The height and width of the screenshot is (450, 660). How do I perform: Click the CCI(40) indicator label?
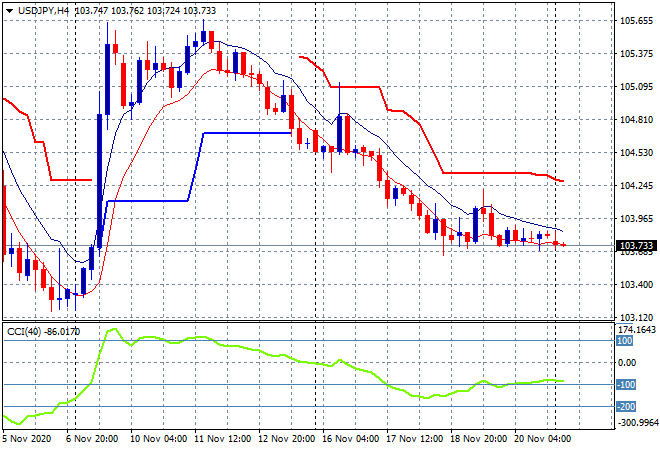tap(45, 331)
